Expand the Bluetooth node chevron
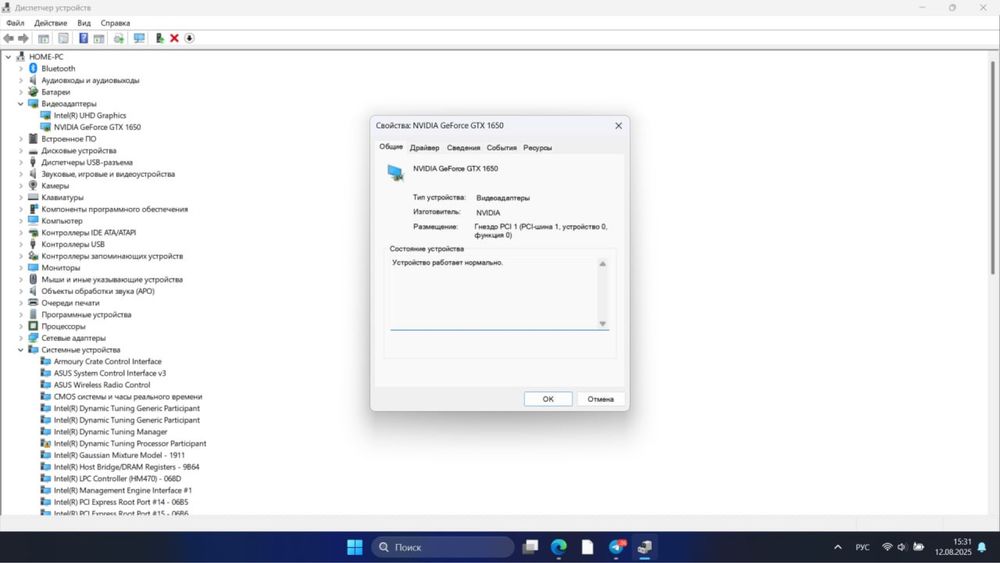Image resolution: width=1000 pixels, height=563 pixels. tap(20, 68)
